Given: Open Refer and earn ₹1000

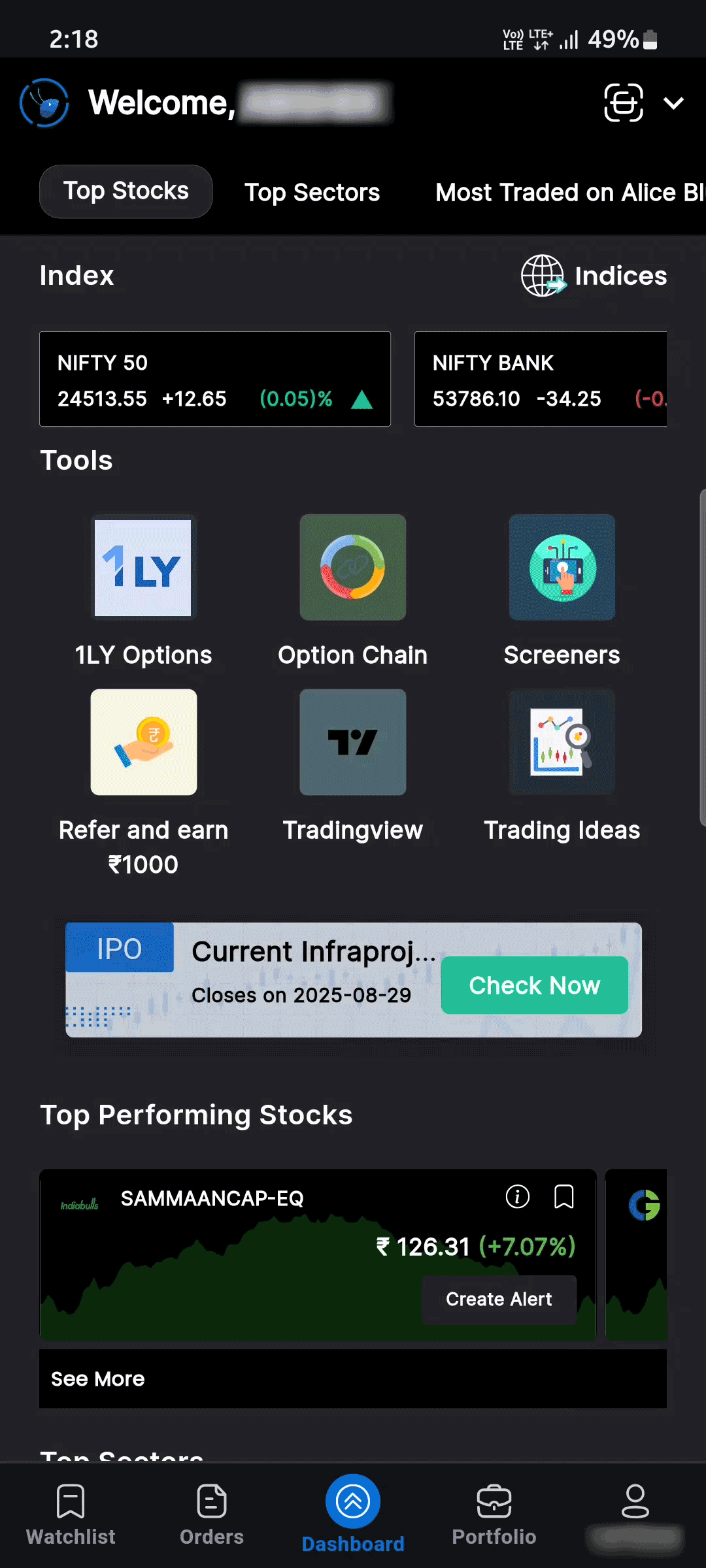Looking at the screenshot, I should 143,743.
